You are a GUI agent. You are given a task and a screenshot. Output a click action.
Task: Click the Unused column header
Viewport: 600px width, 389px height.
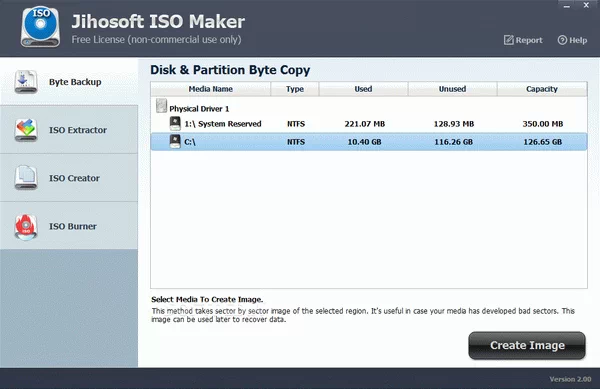[452, 89]
